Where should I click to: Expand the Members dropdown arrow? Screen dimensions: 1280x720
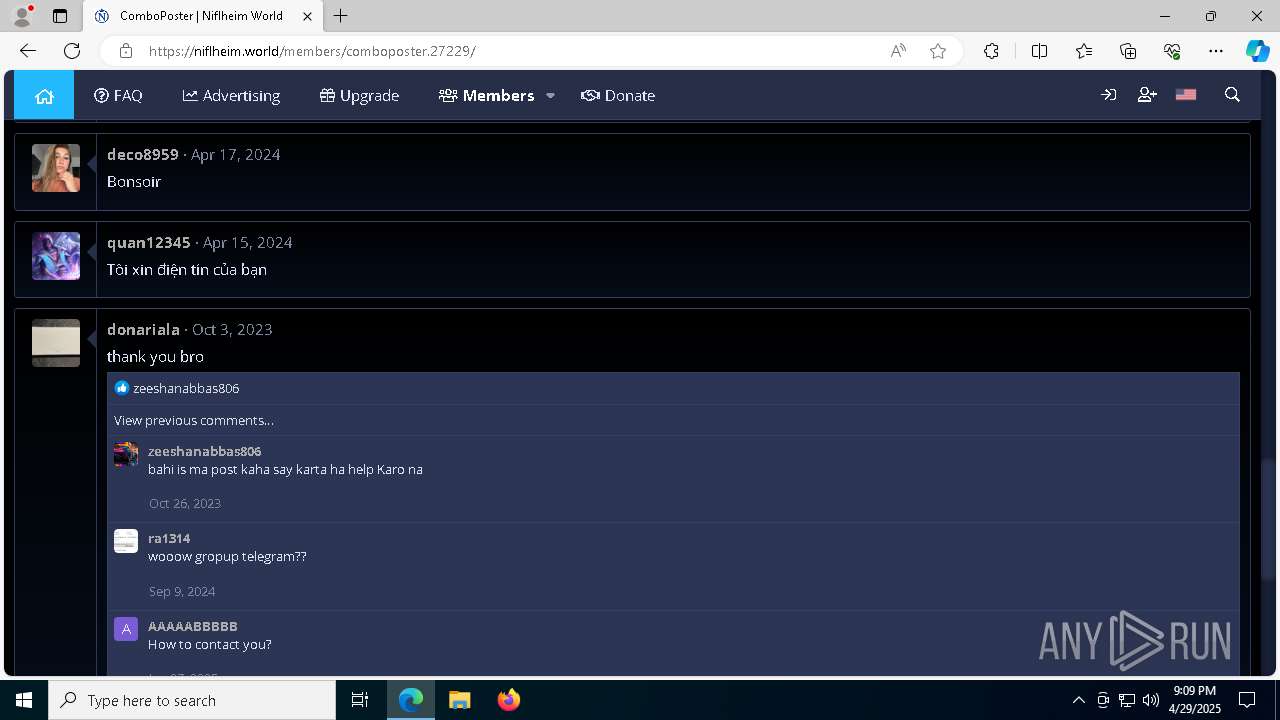[550, 96]
